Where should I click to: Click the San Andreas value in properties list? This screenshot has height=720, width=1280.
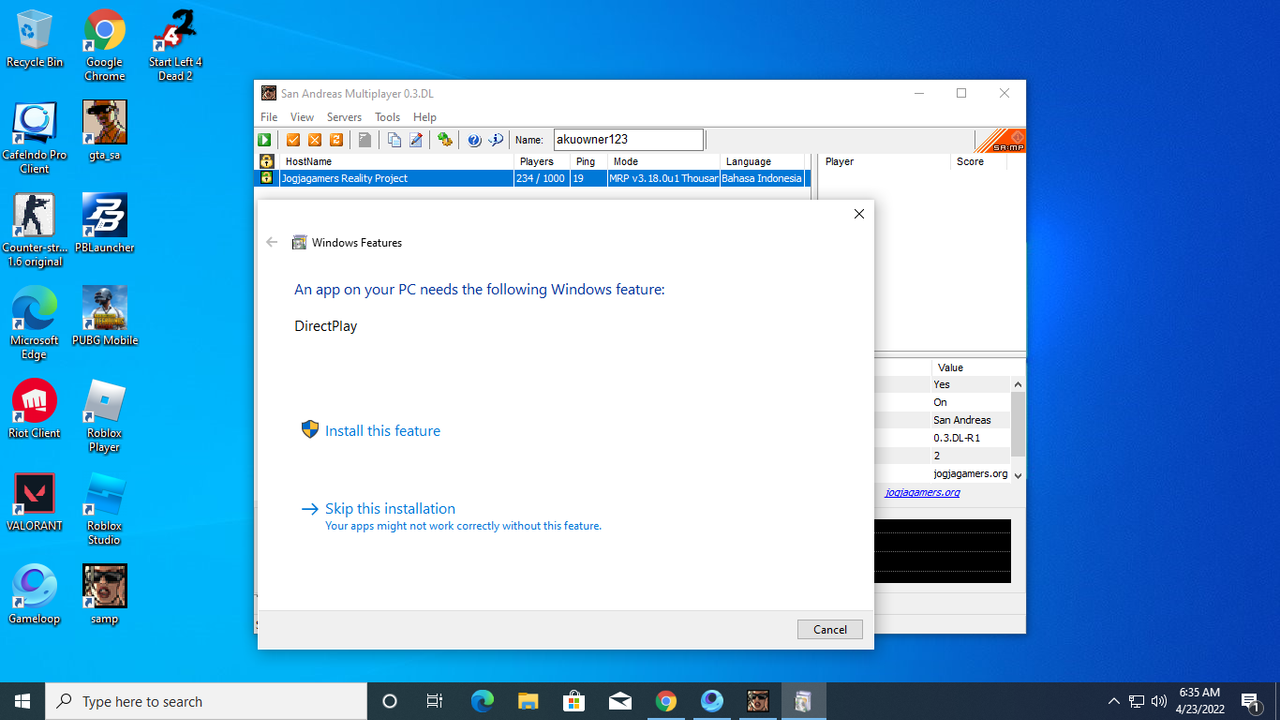(962, 420)
